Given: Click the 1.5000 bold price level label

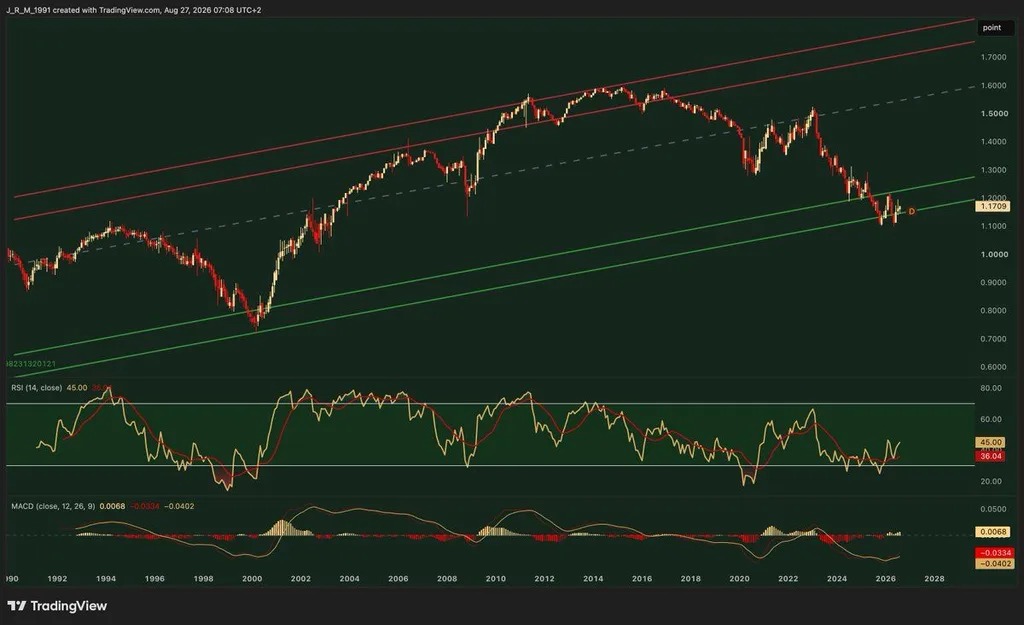Looking at the screenshot, I should (994, 114).
